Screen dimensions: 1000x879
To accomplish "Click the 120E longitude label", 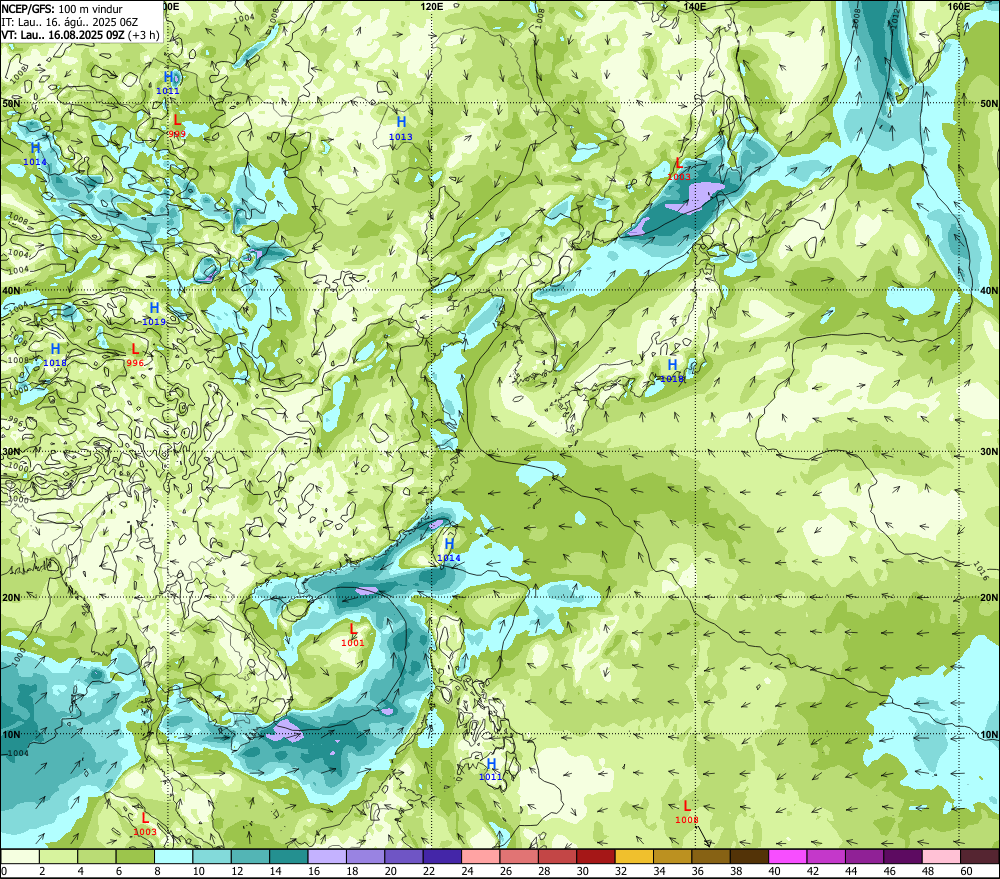I will (x=432, y=6).
